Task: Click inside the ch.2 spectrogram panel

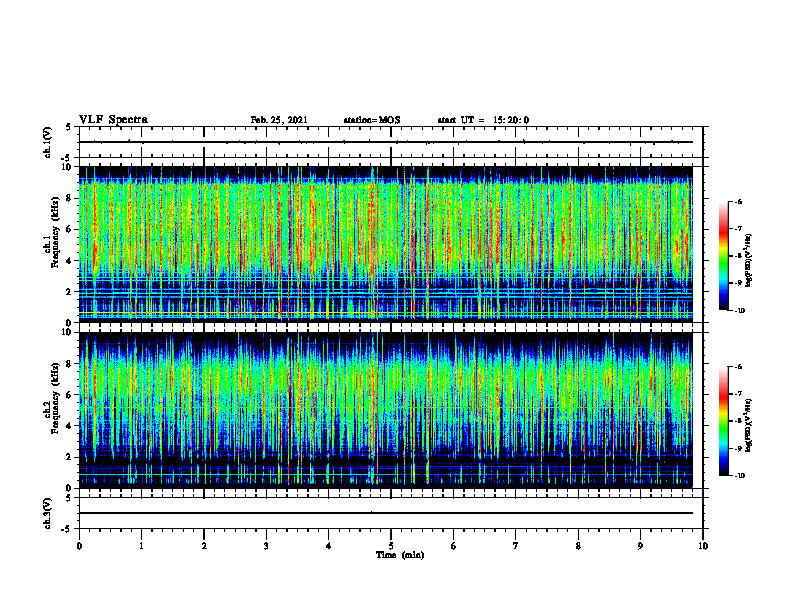Action: point(386,410)
